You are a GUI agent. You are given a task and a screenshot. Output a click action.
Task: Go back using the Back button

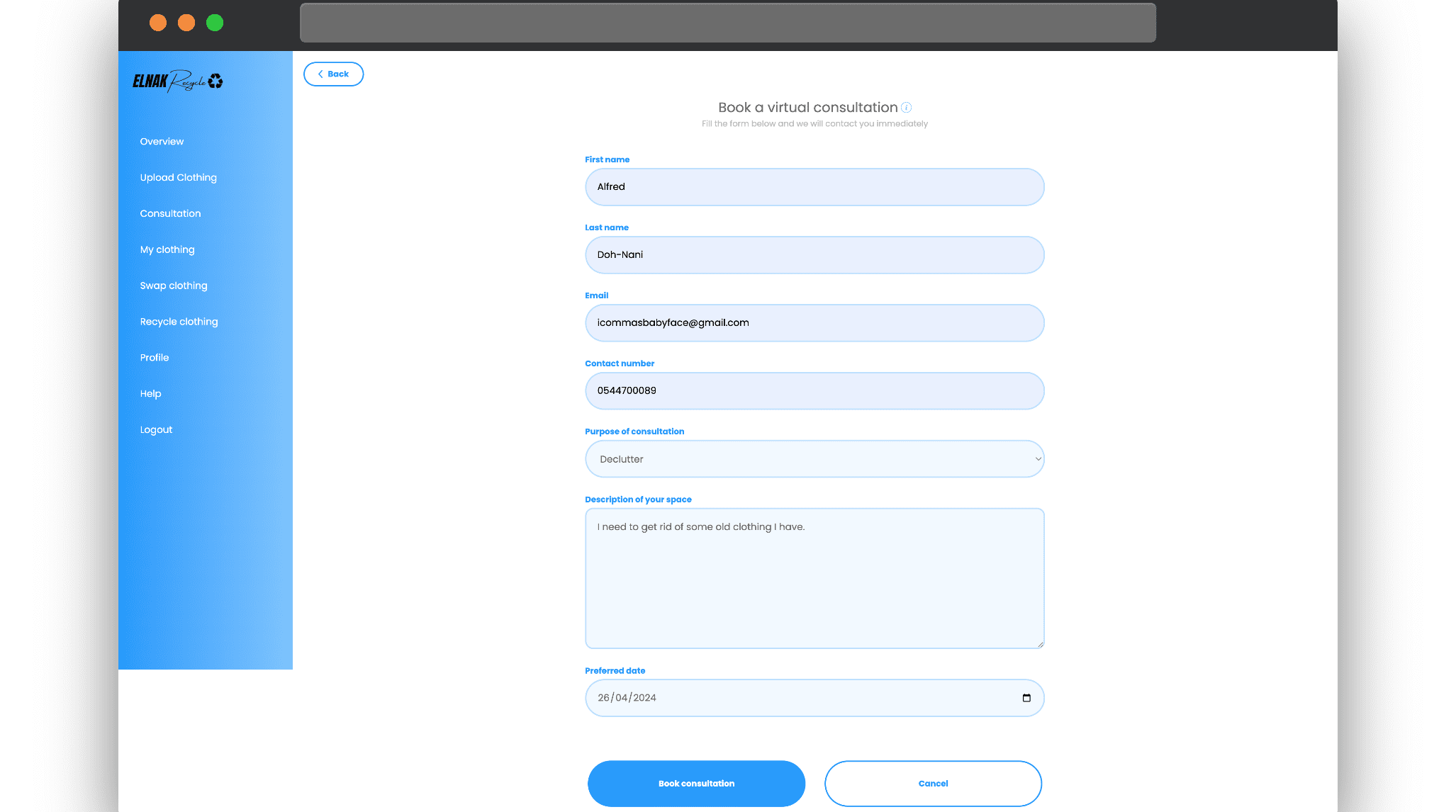pyautogui.click(x=333, y=74)
